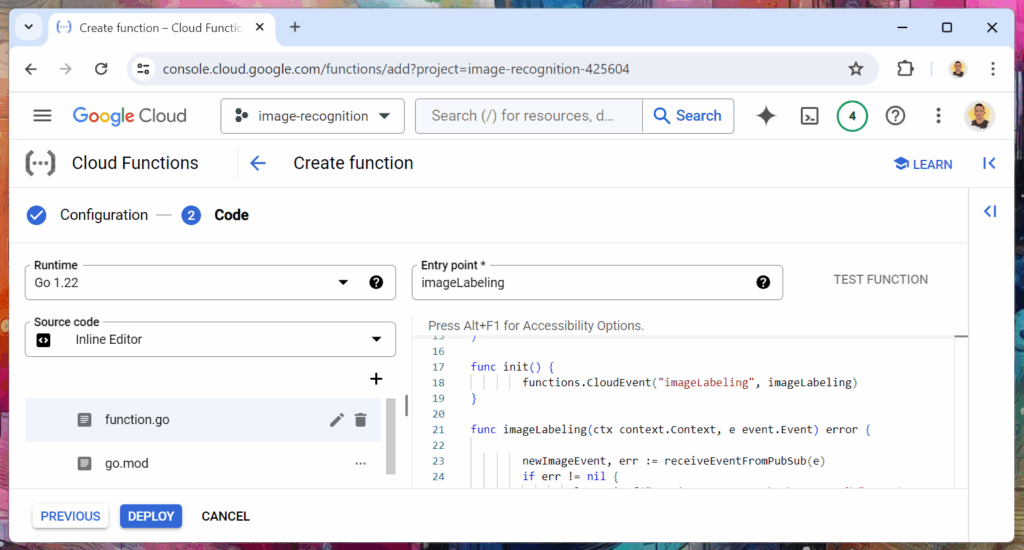Delete function.go with the trash icon

[361, 420]
